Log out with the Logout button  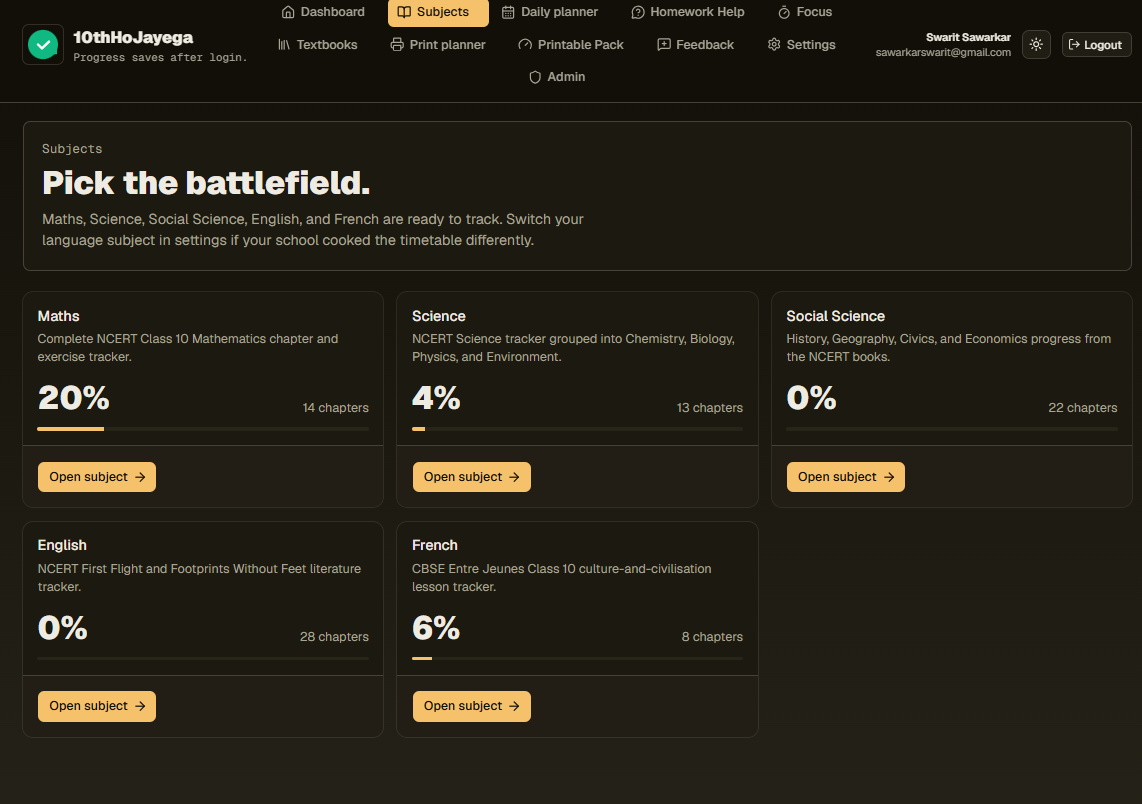click(x=1096, y=44)
